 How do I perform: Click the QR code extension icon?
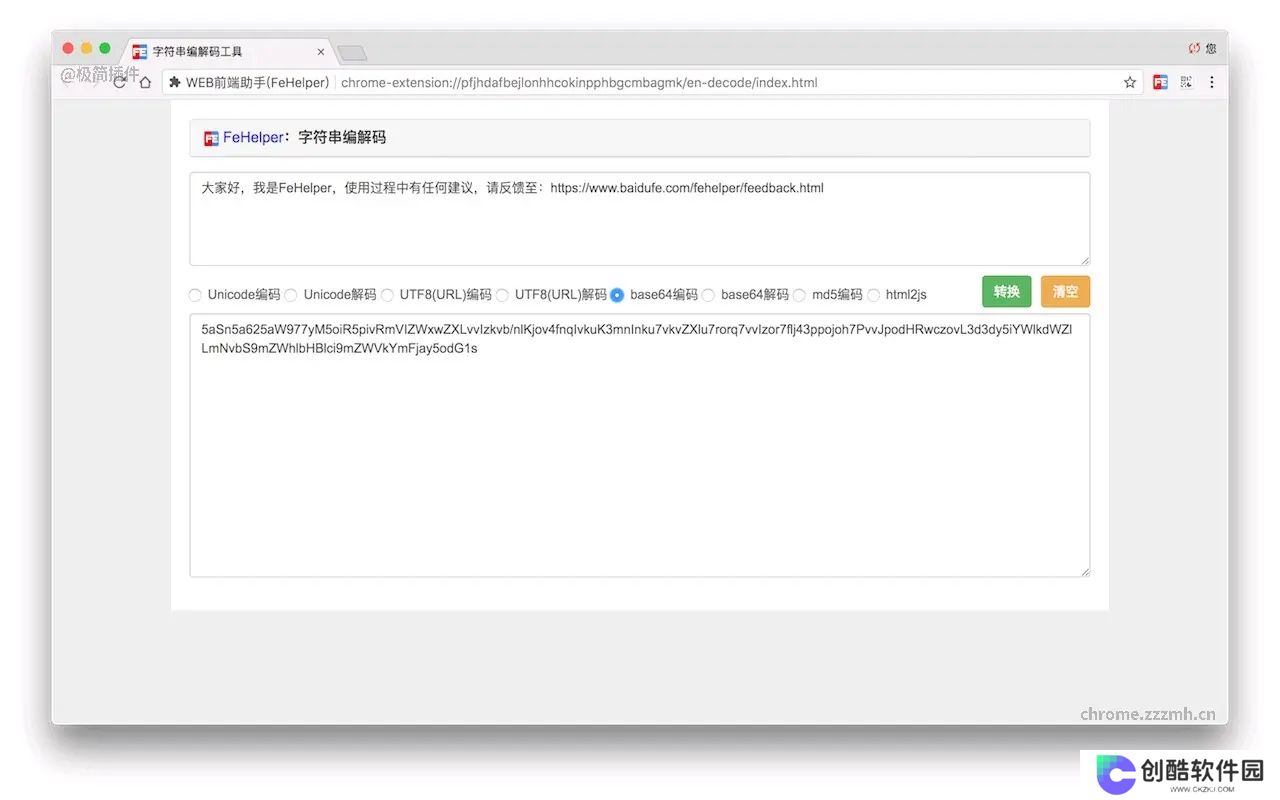tap(1187, 82)
